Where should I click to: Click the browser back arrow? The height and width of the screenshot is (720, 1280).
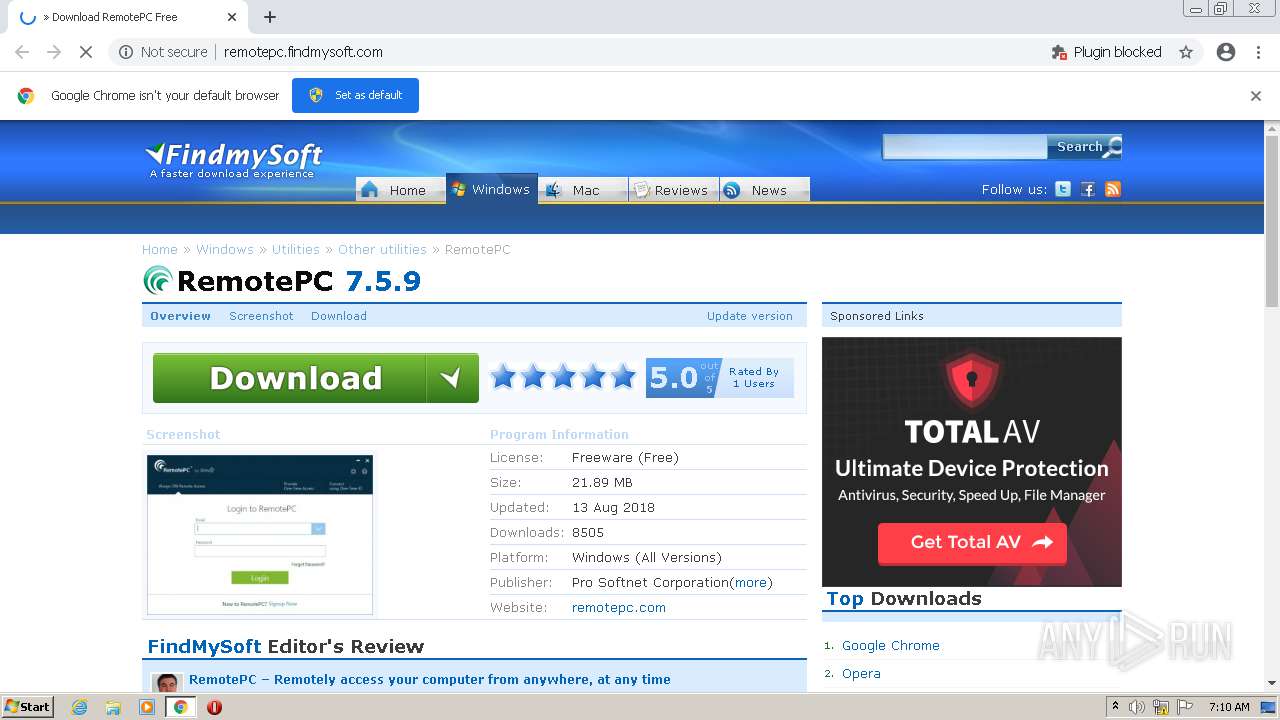(22, 52)
